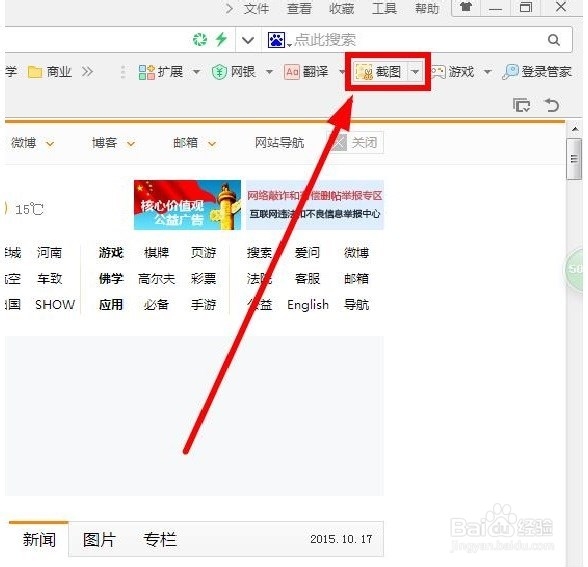Click the 登录管家 login manager button
Viewport: 588px width, 567px height.
[537, 72]
